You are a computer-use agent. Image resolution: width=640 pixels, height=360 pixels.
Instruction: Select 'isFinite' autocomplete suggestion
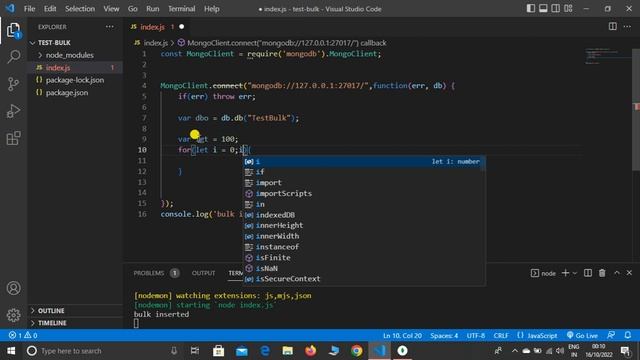coord(364,258)
